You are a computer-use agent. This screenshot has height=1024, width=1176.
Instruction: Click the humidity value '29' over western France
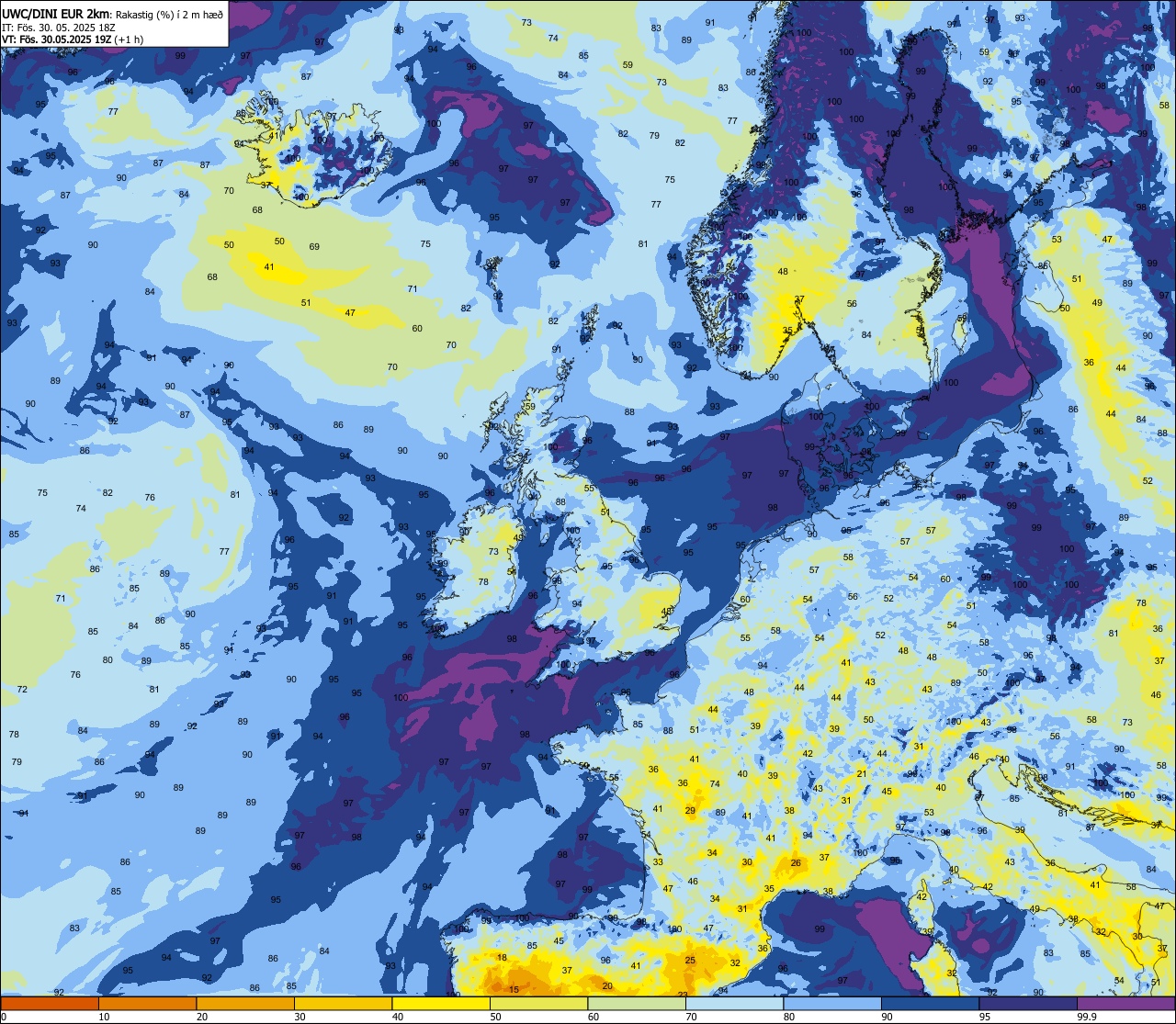(690, 810)
